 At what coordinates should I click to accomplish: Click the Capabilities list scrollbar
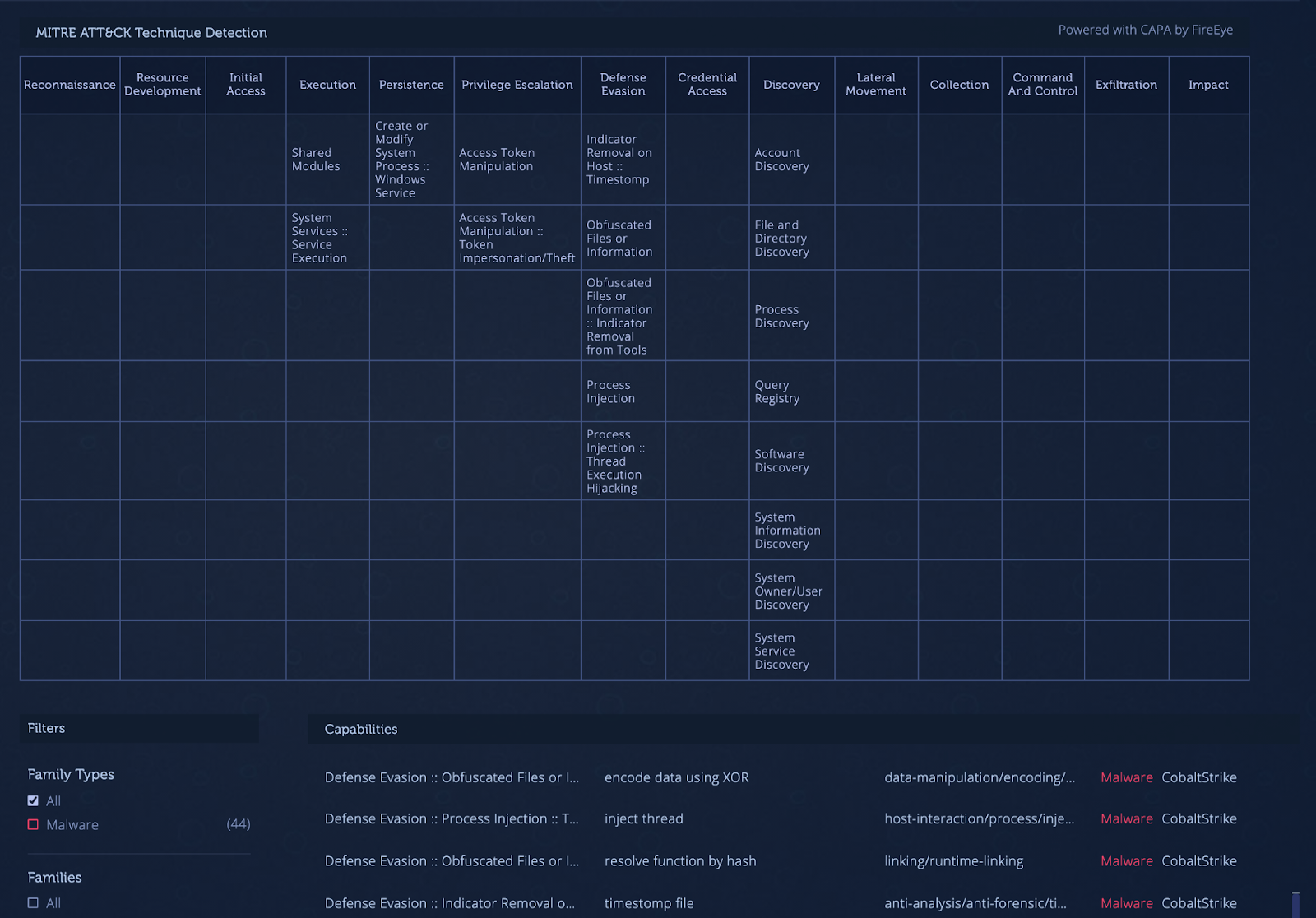click(x=1295, y=903)
